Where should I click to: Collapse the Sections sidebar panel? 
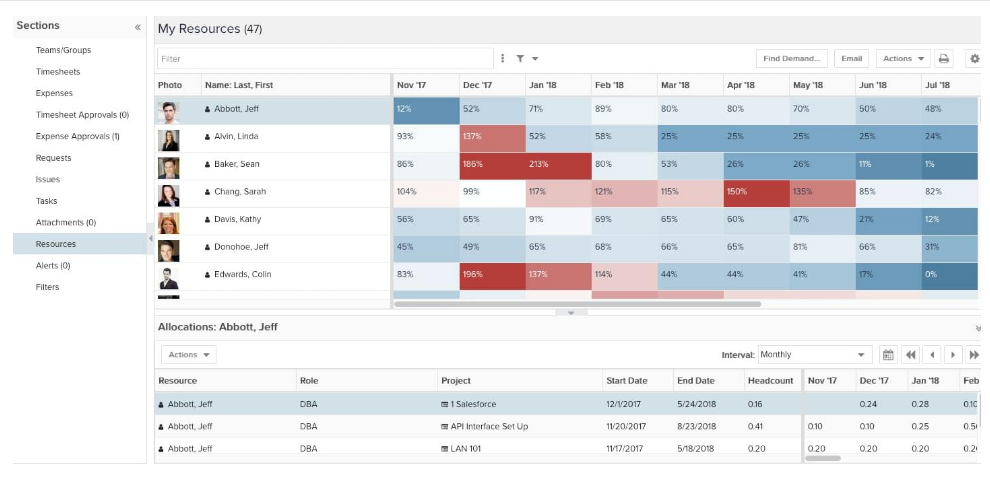pos(138,27)
